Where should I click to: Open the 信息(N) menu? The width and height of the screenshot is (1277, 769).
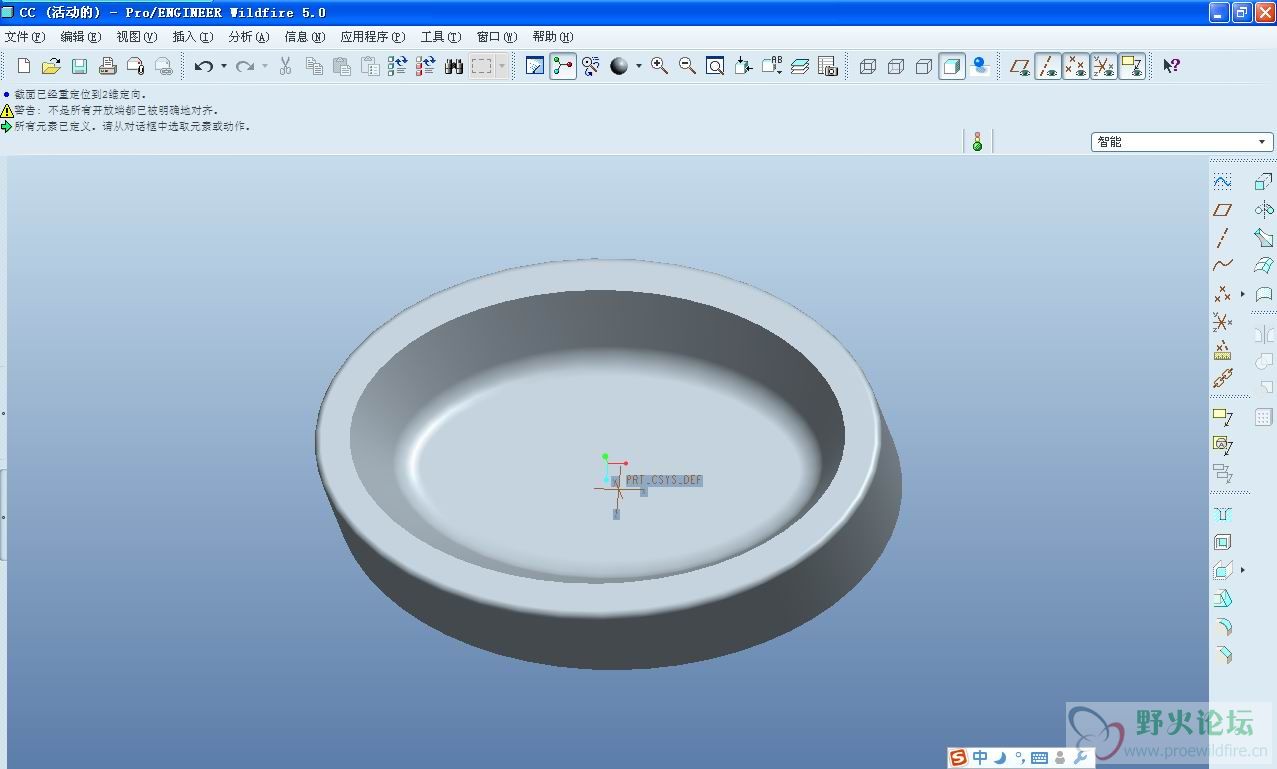(x=305, y=37)
